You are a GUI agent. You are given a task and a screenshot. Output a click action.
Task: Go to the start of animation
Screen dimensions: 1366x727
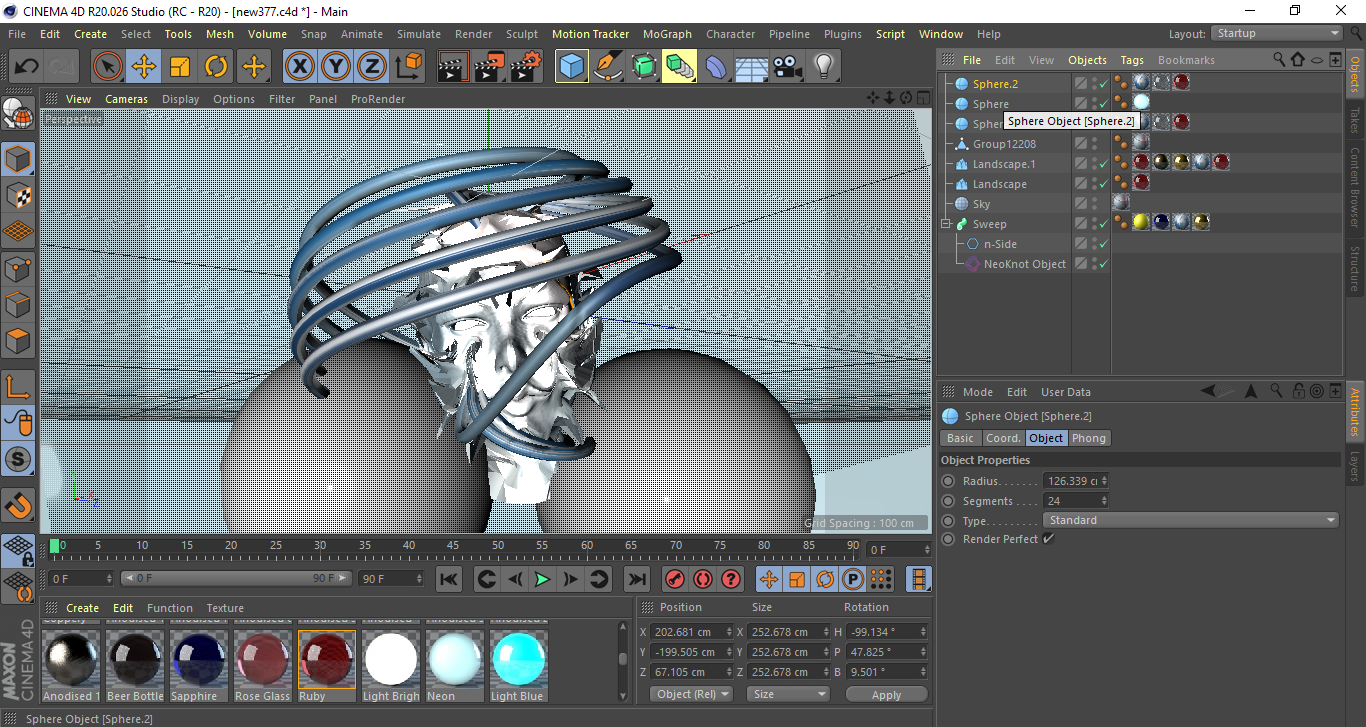click(449, 579)
